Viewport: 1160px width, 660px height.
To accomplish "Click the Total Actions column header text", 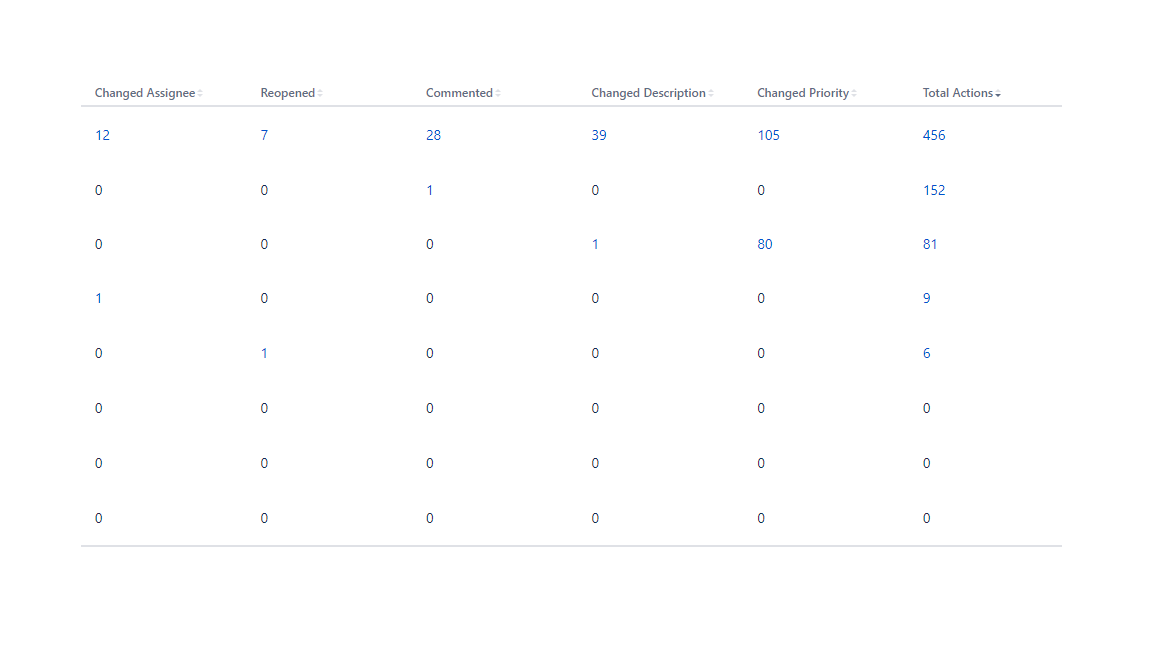I will tap(957, 93).
